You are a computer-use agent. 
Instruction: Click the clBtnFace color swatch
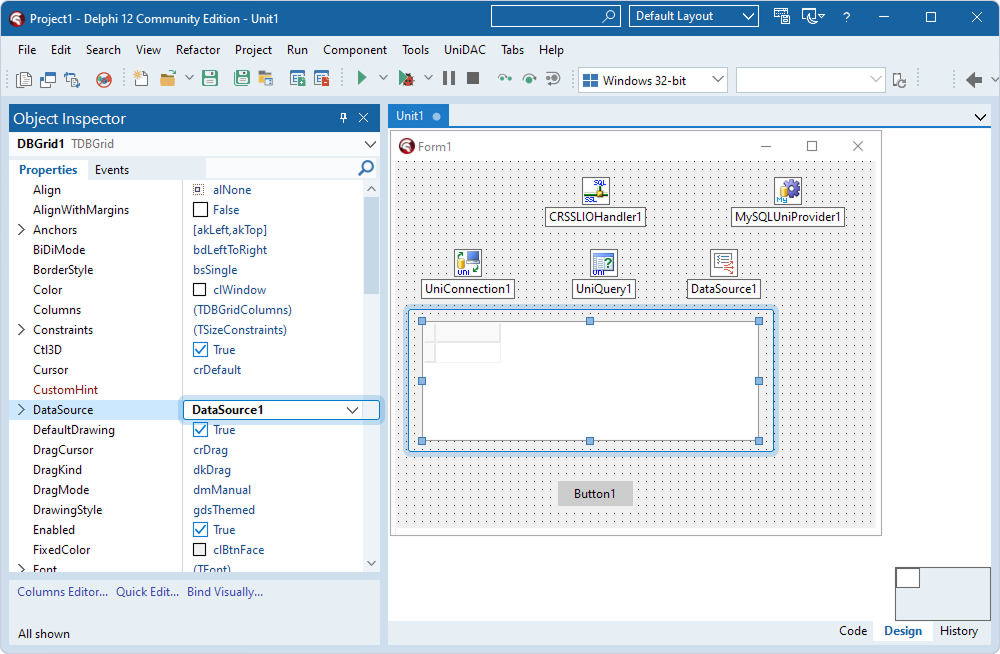click(200, 549)
